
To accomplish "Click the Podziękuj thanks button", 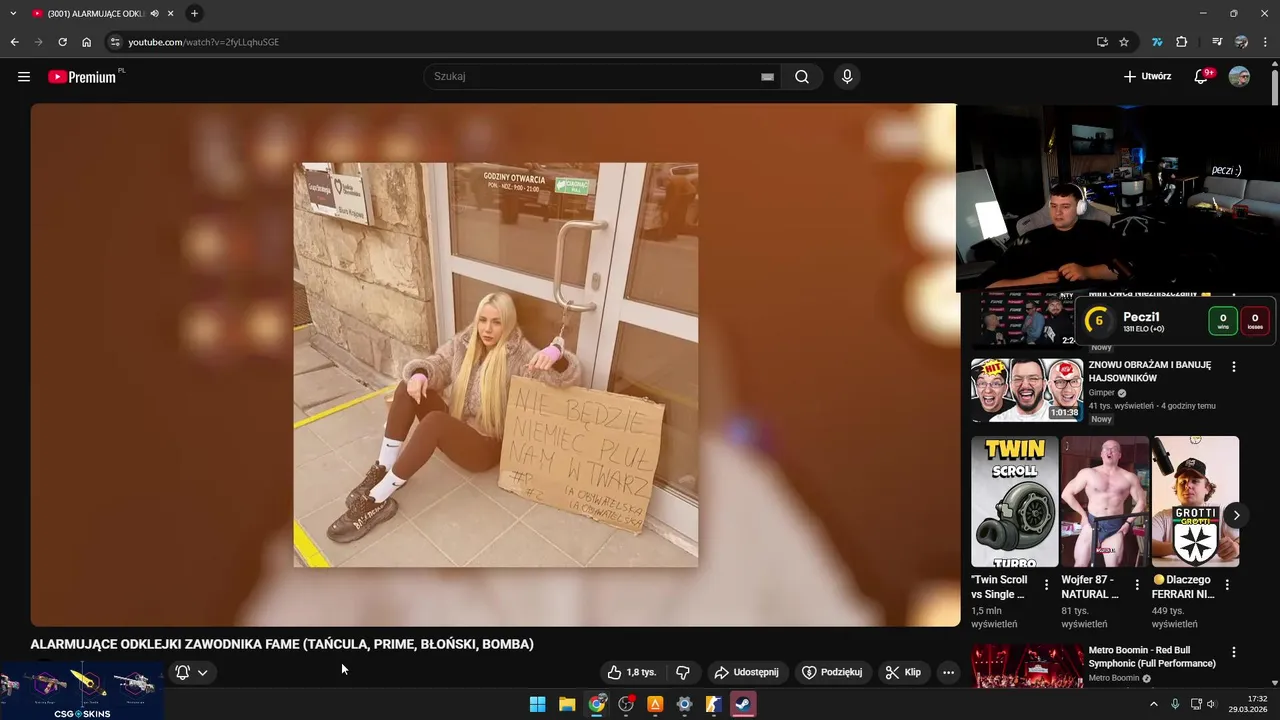I will coord(832,673).
